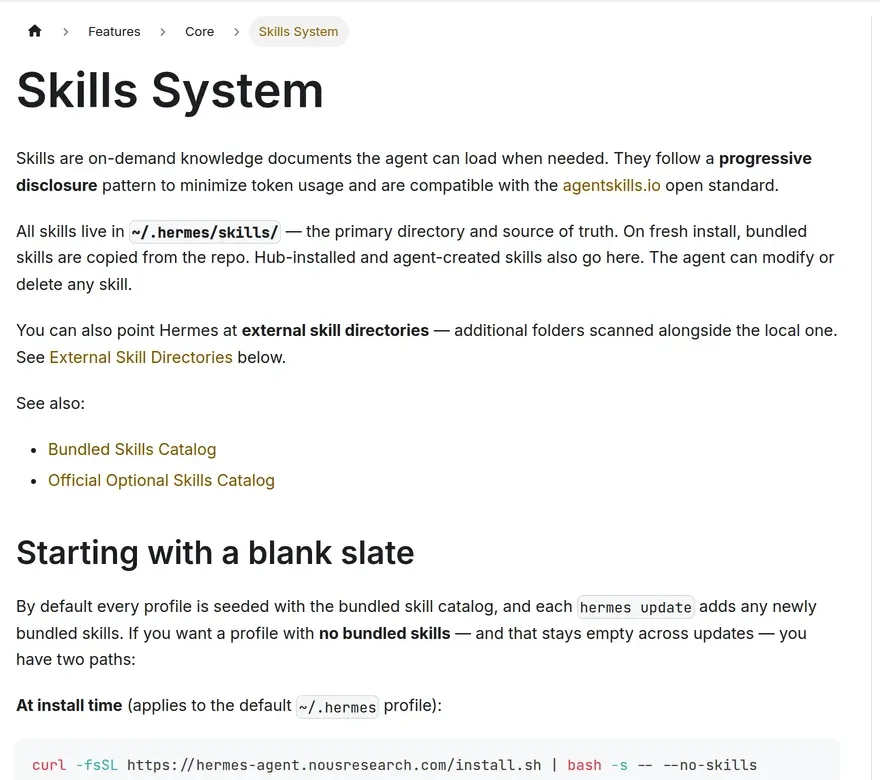The width and height of the screenshot is (880, 780).
Task: Click the ~/.hermes inline code
Action: tap(337, 706)
